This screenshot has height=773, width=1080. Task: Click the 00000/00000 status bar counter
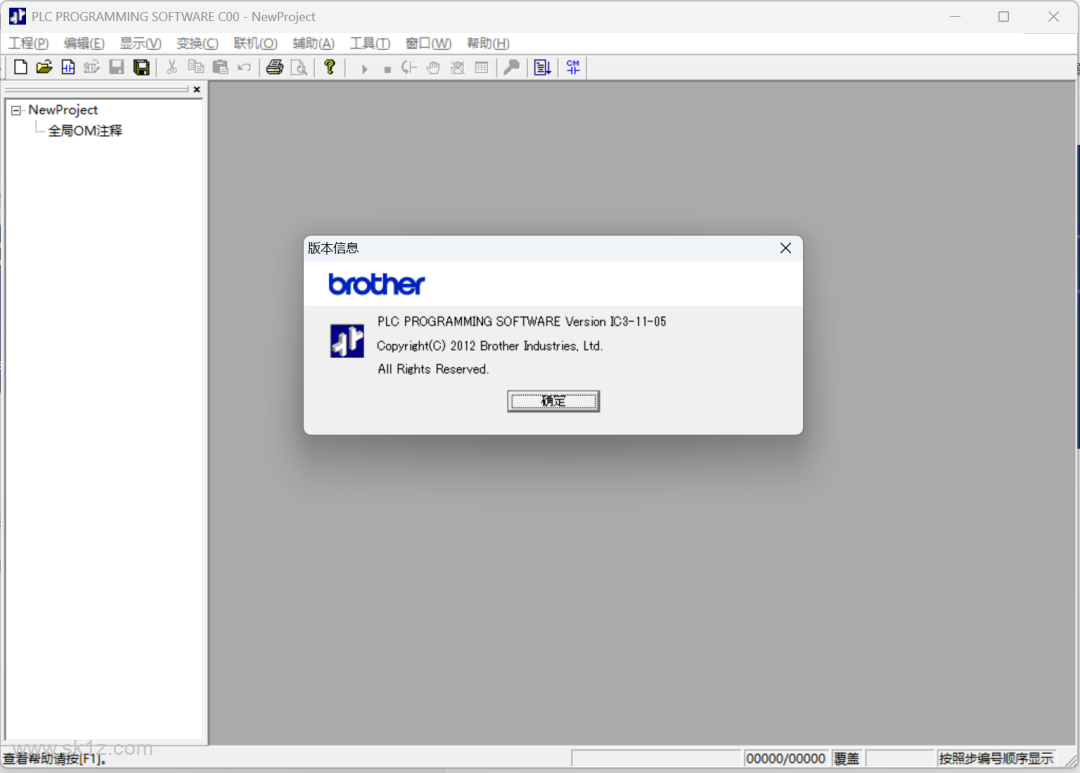(786, 759)
